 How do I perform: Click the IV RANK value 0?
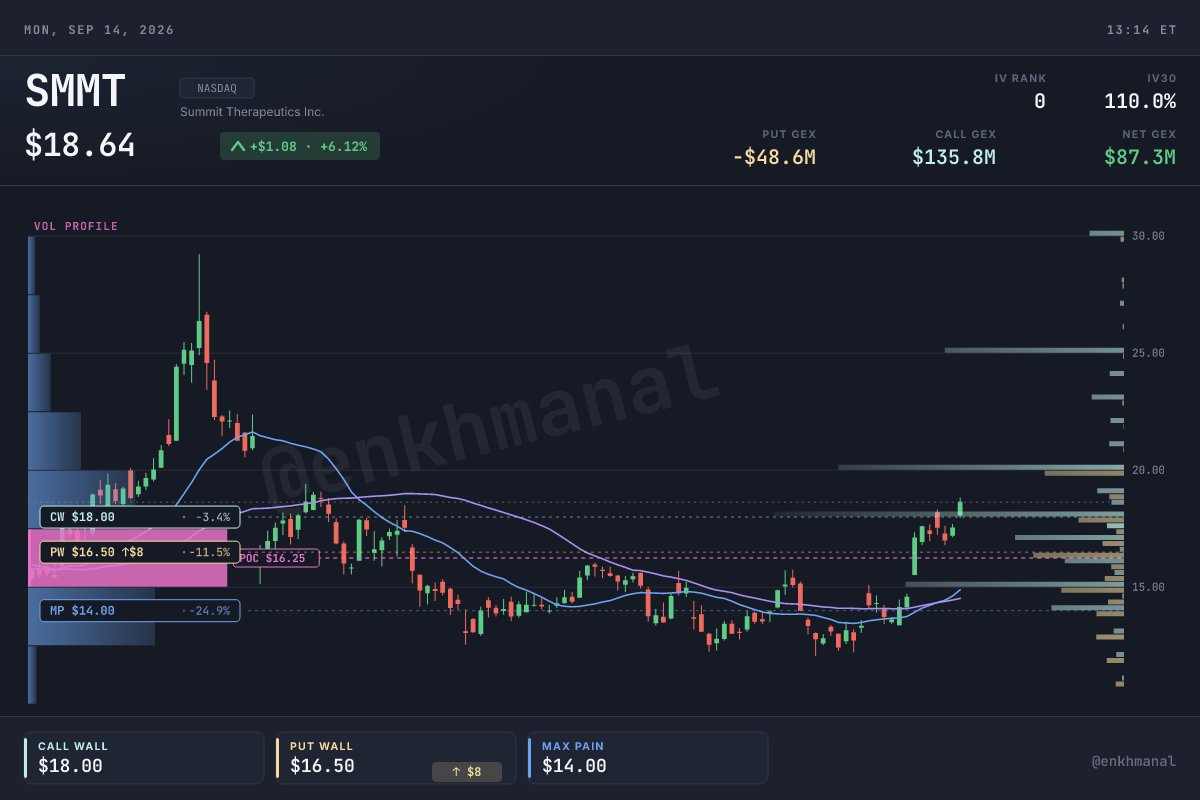pos(1039,101)
